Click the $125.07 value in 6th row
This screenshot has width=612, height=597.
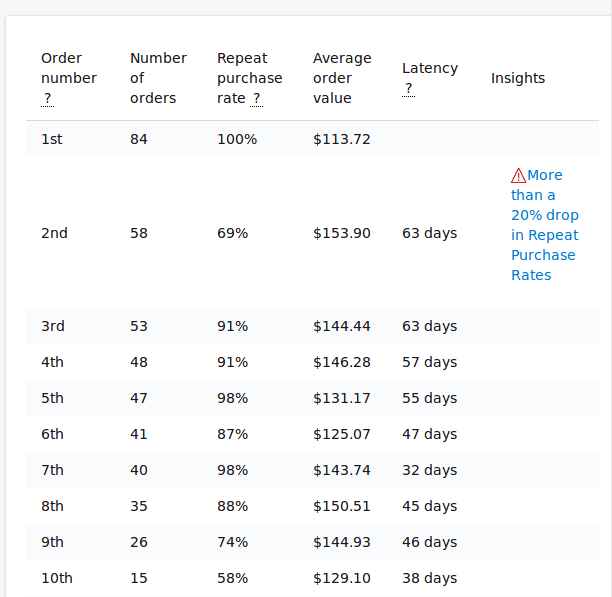[x=342, y=434]
